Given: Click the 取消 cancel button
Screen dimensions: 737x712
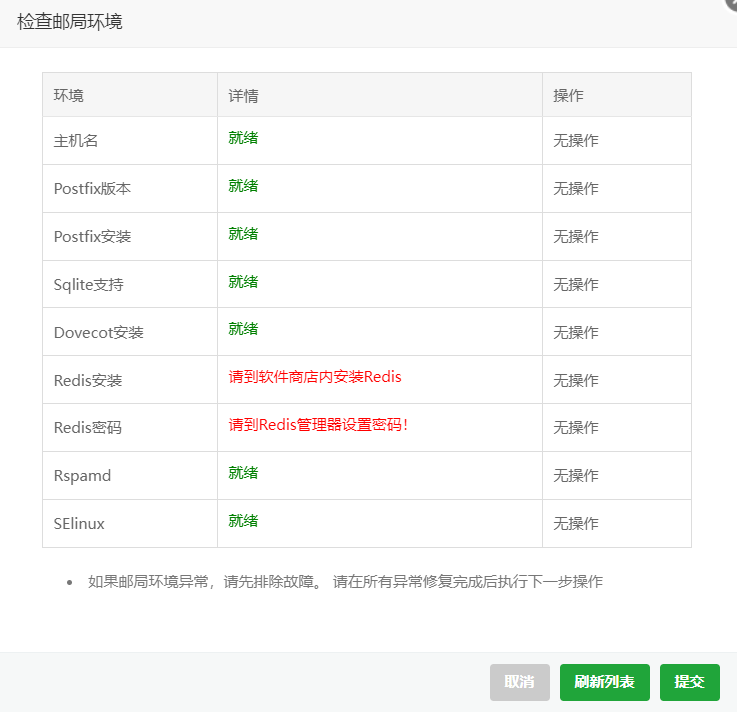Looking at the screenshot, I should (519, 682).
